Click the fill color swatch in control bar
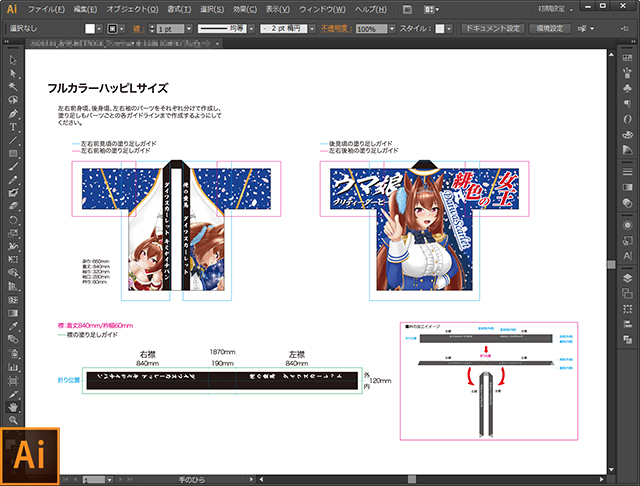 click(89, 29)
